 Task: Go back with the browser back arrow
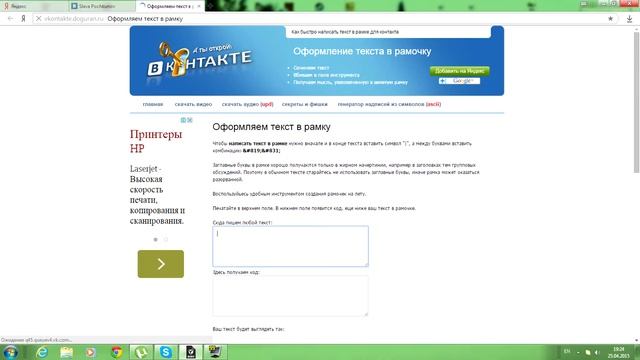point(10,19)
